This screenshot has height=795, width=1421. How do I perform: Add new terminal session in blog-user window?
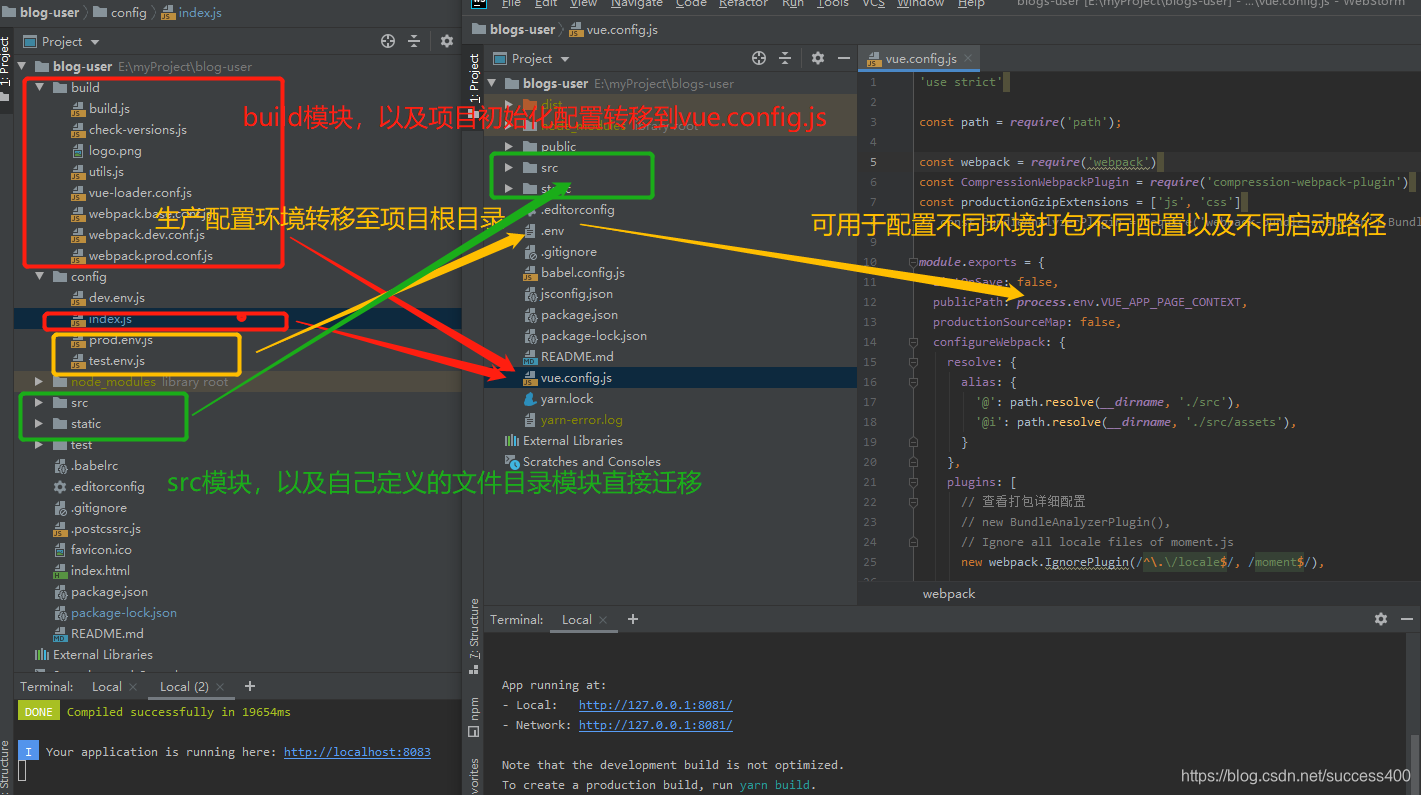coord(250,686)
